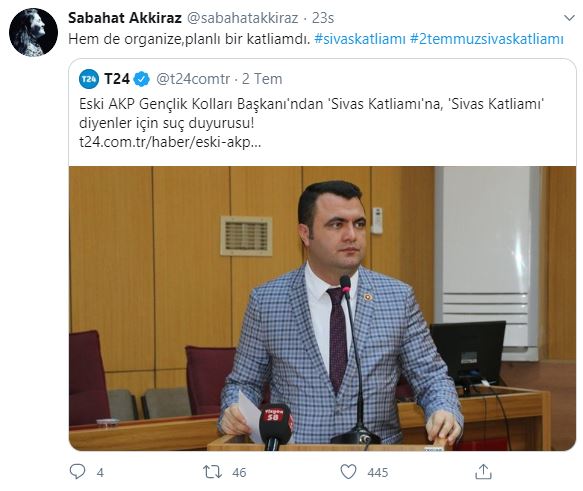
Task: Open the share tweet icon
Action: point(483,472)
